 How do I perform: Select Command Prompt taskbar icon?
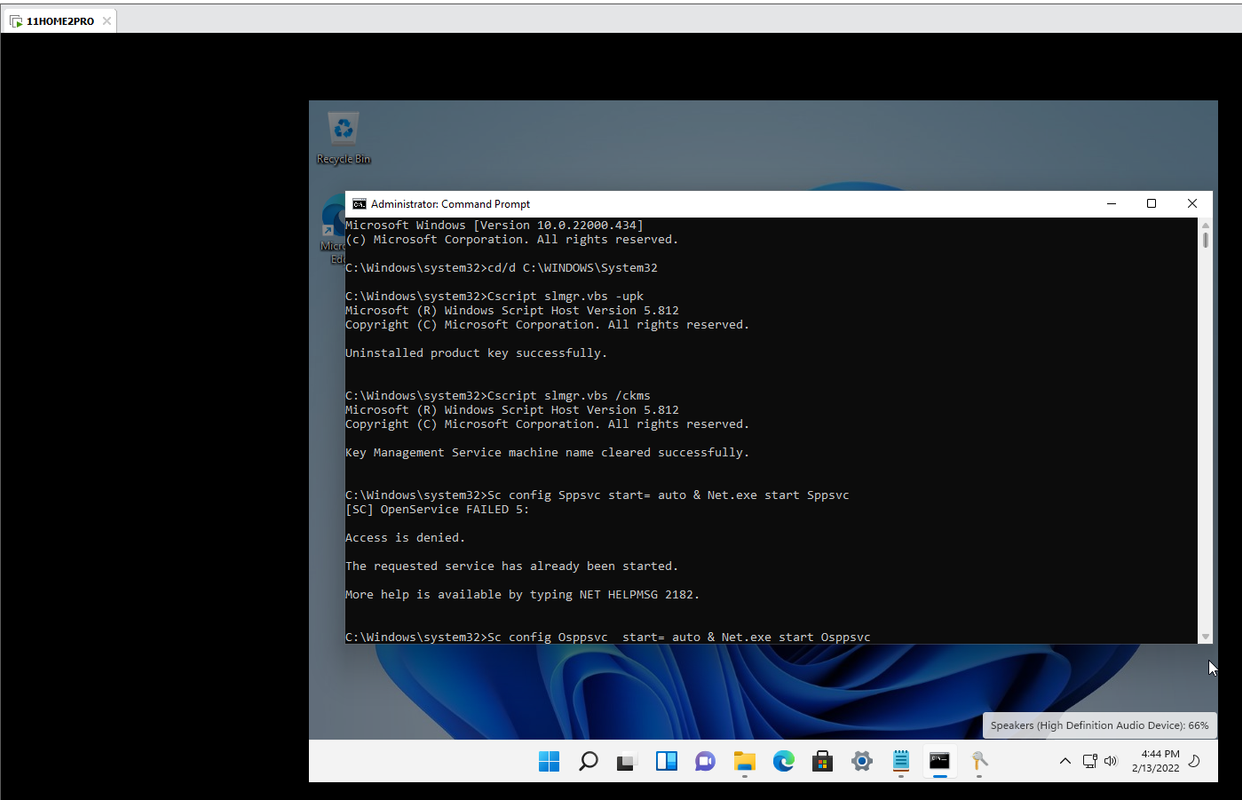pyautogui.click(x=939, y=762)
